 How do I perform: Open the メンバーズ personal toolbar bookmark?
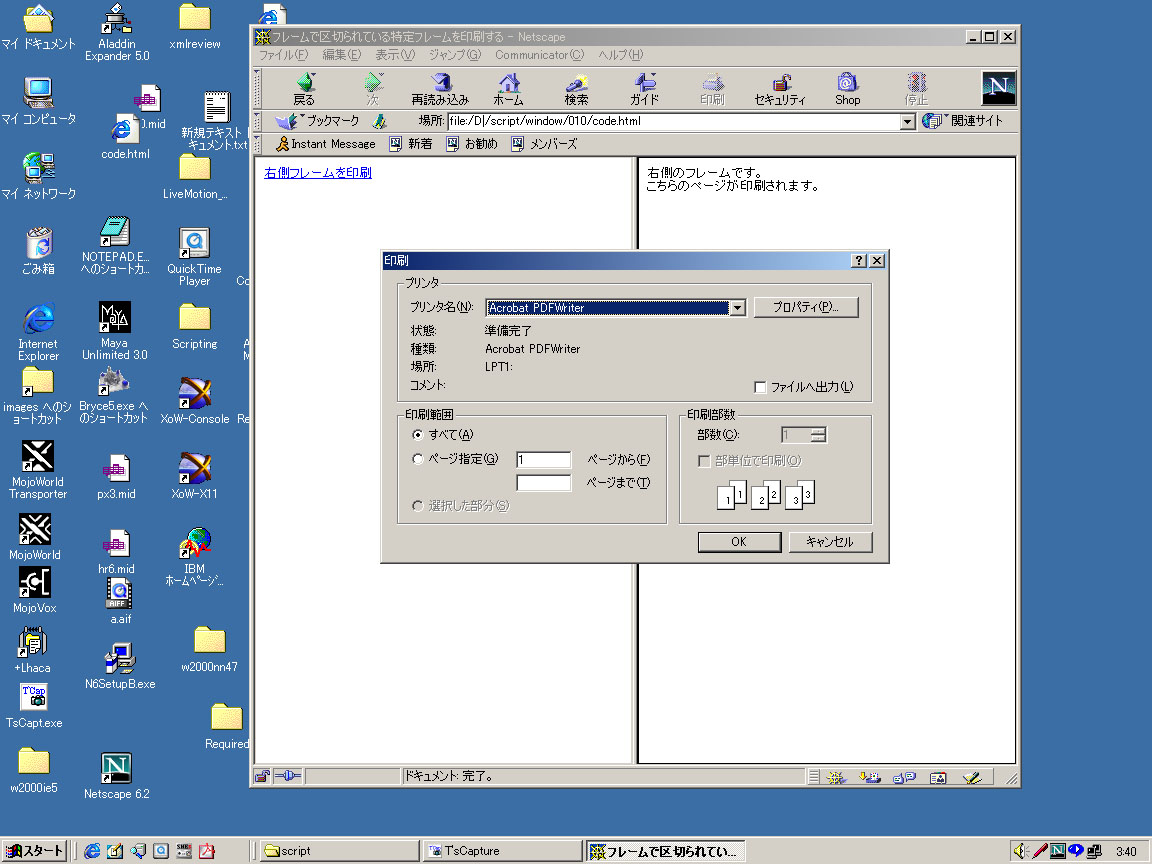click(x=544, y=144)
